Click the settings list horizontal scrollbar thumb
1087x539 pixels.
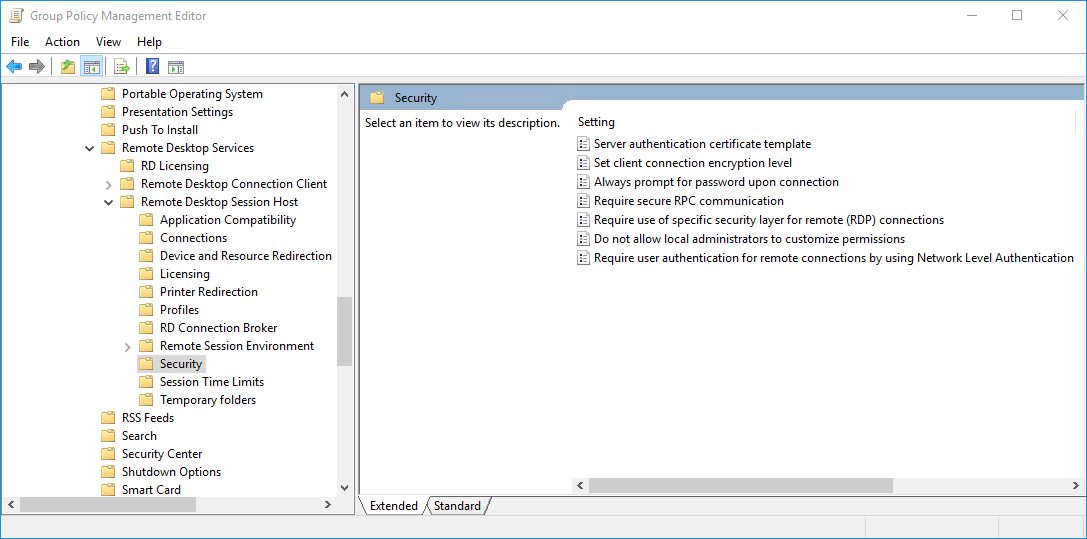pos(740,486)
